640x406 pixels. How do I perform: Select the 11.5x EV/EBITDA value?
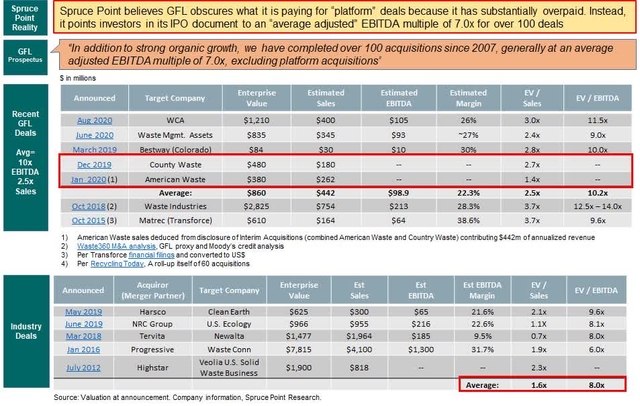[x=597, y=120]
